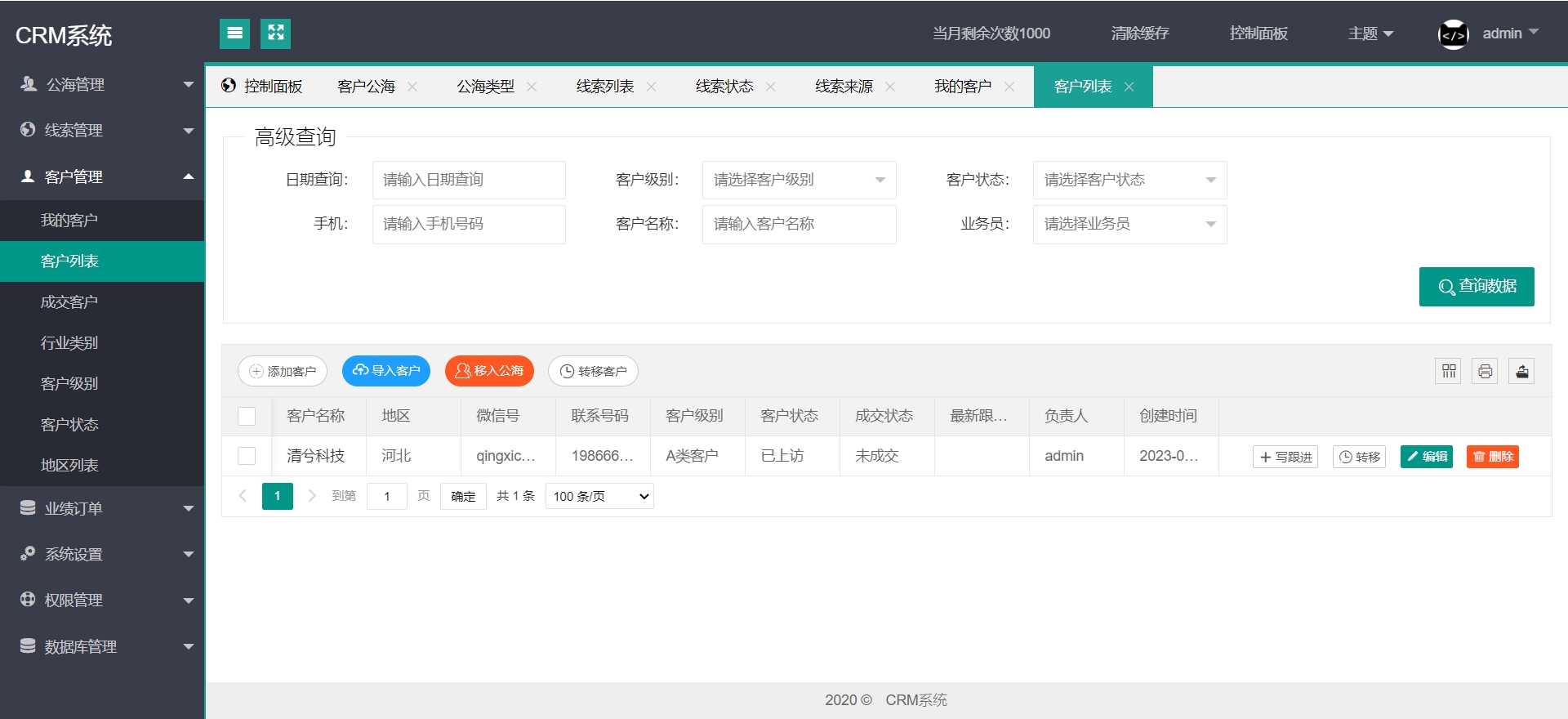Viewport: 1568px width, 719px height.
Task: Open 成交客户 in sidebar
Action: [102, 302]
